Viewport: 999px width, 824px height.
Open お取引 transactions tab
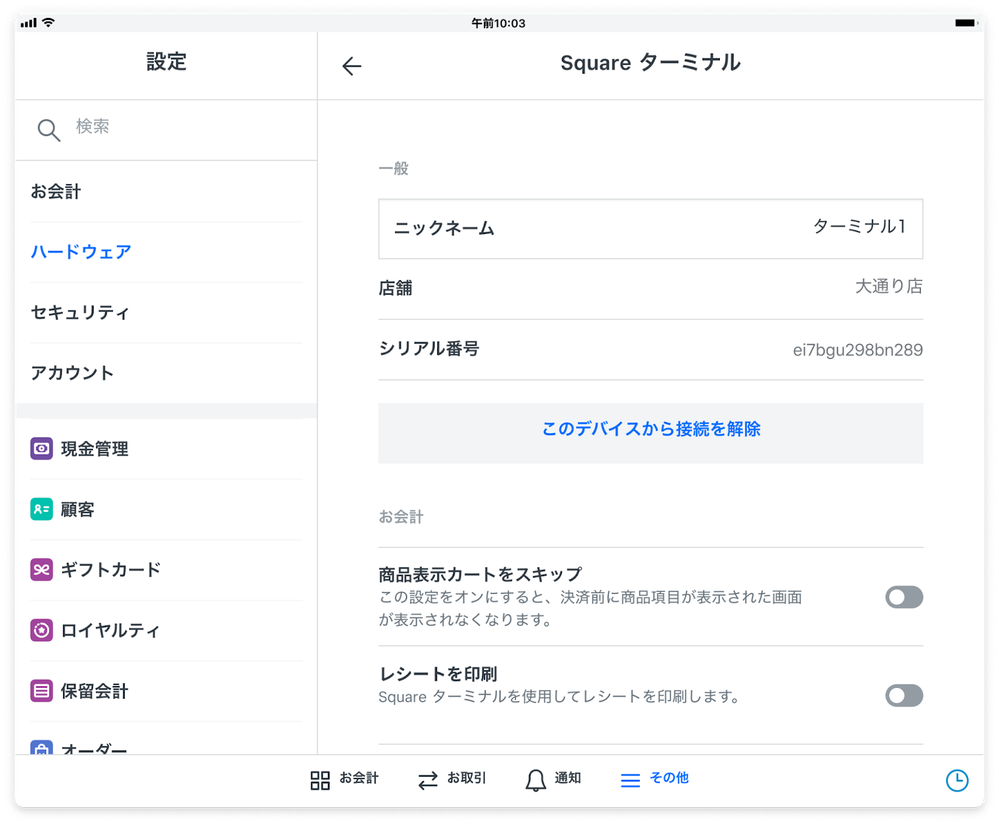click(x=452, y=779)
